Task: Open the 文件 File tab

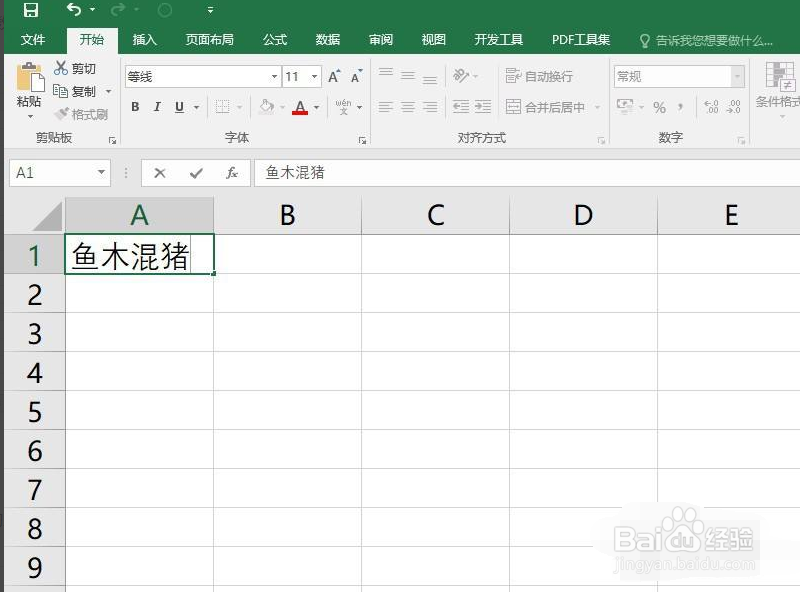Action: click(33, 40)
